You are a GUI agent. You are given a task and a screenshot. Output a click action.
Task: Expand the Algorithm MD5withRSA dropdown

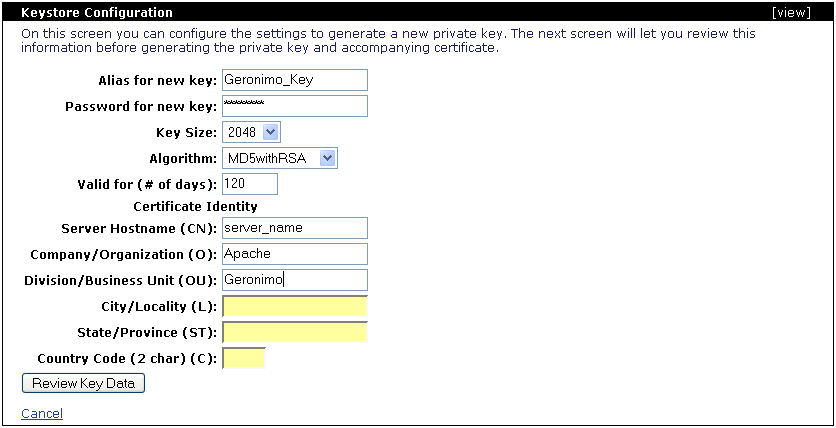[280, 158]
